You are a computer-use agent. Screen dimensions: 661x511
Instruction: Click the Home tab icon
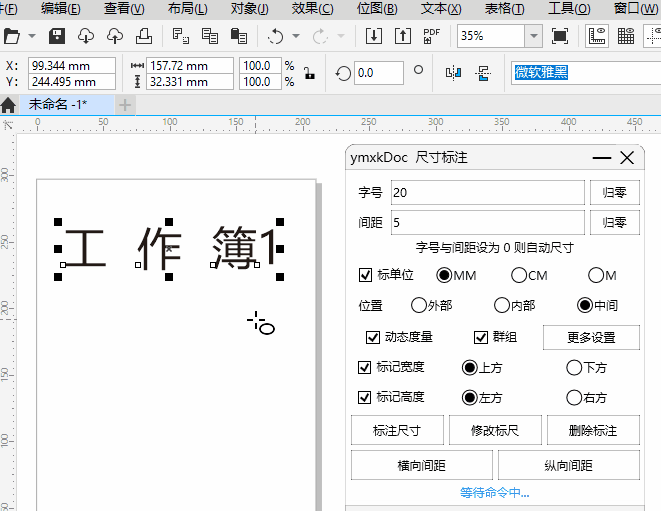click(x=9, y=105)
